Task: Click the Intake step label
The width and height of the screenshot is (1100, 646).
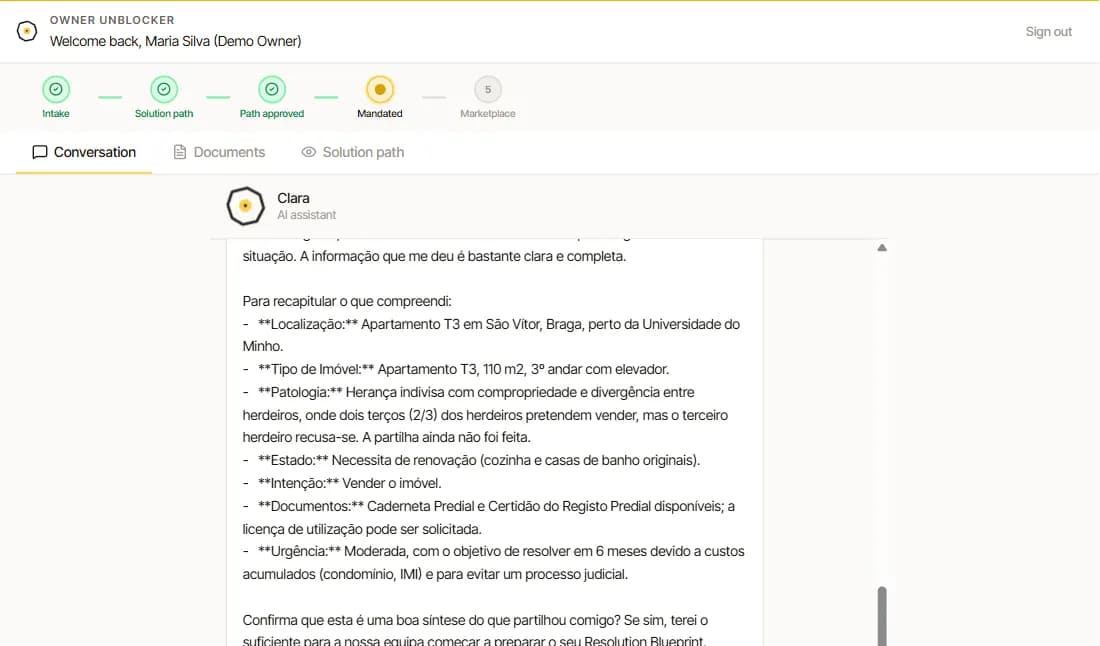Action: pyautogui.click(x=56, y=114)
